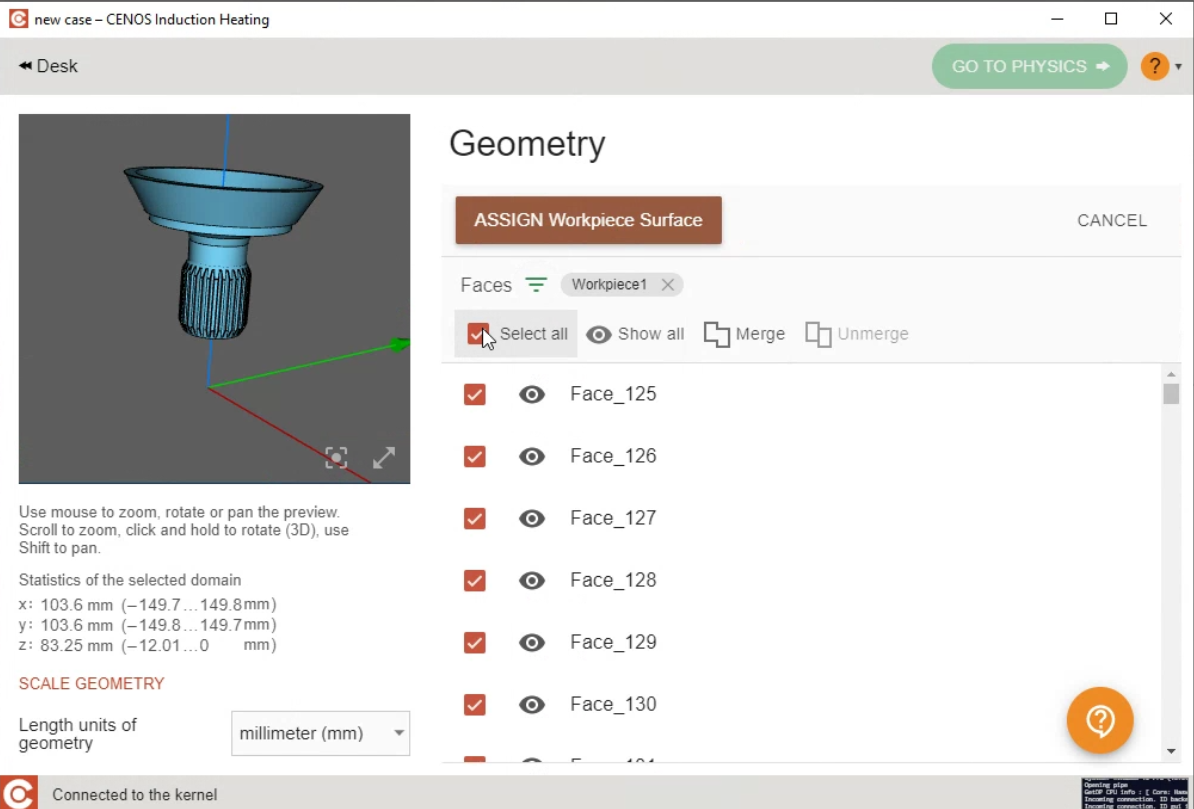Click the SCALE GEOMETRY link

tap(91, 683)
